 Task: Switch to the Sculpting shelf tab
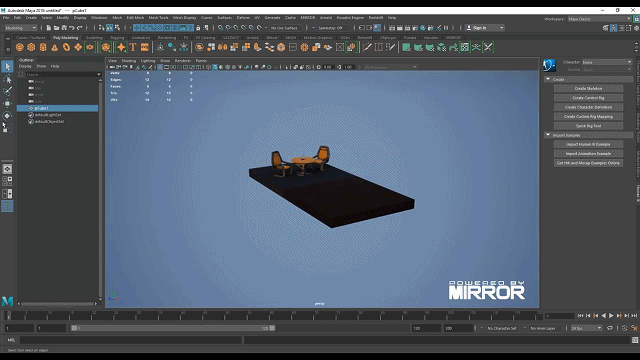pos(94,38)
